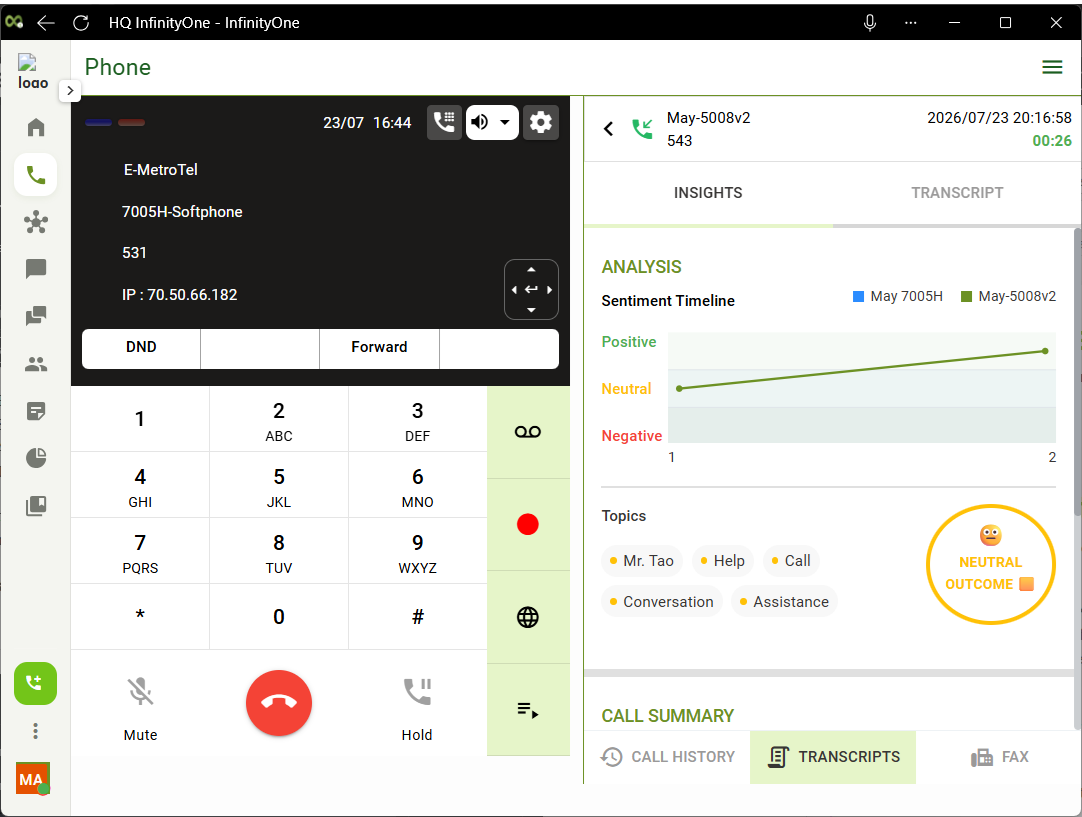Open the hamburger menu in Phone header
Screen dimensions: 1082x817
(1052, 67)
